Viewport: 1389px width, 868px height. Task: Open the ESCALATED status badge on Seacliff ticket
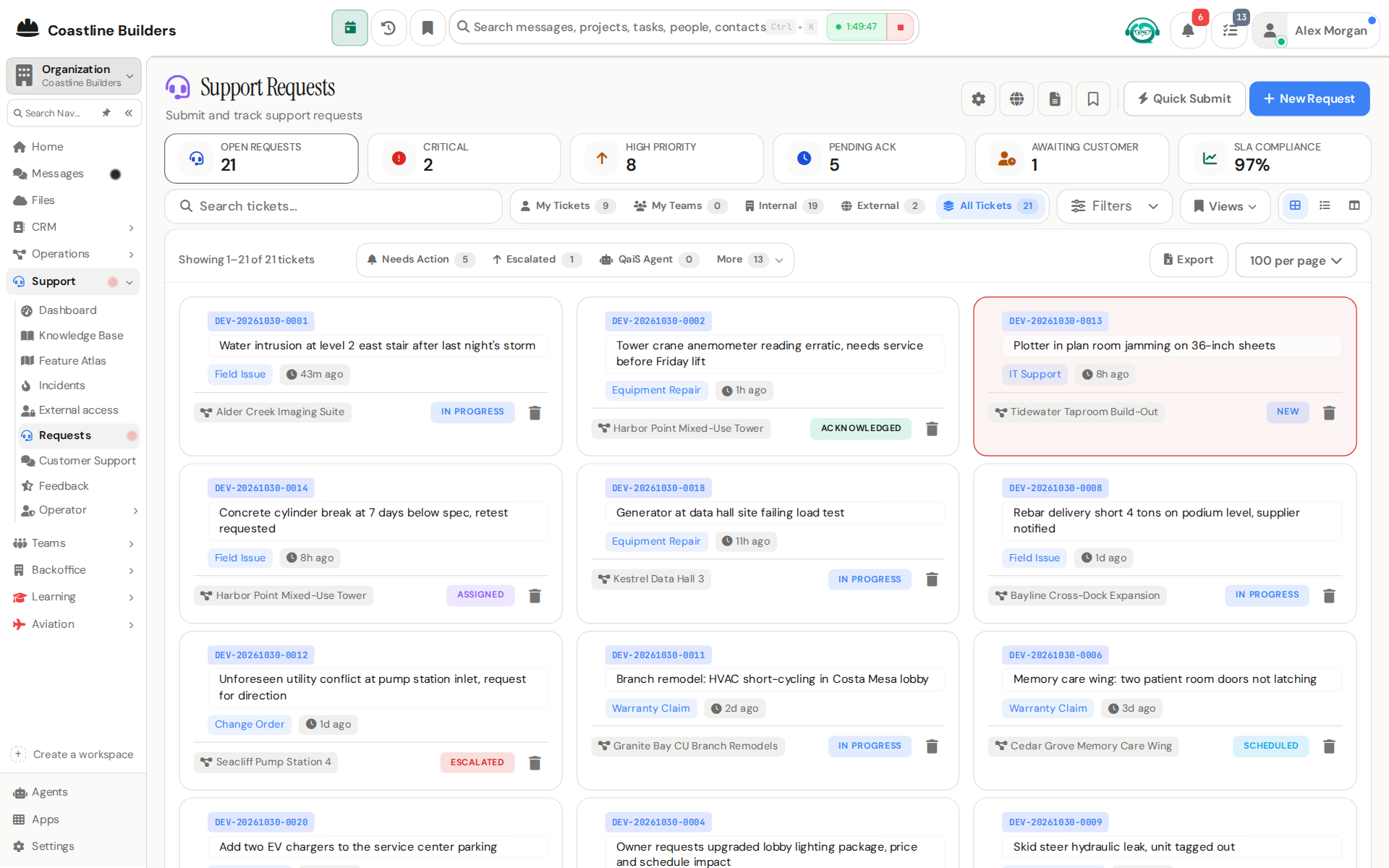coord(477,762)
